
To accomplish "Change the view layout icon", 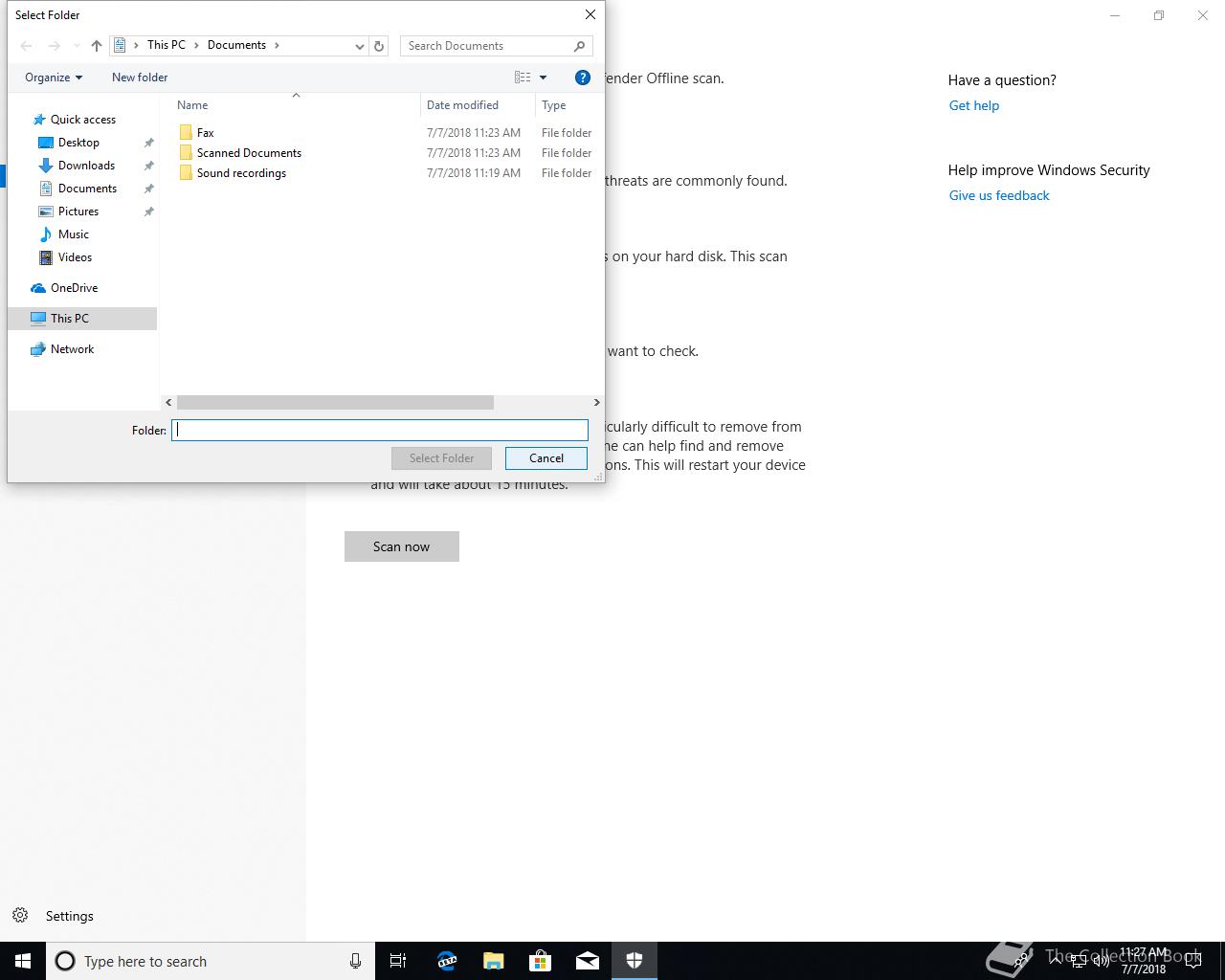I will click(x=523, y=78).
